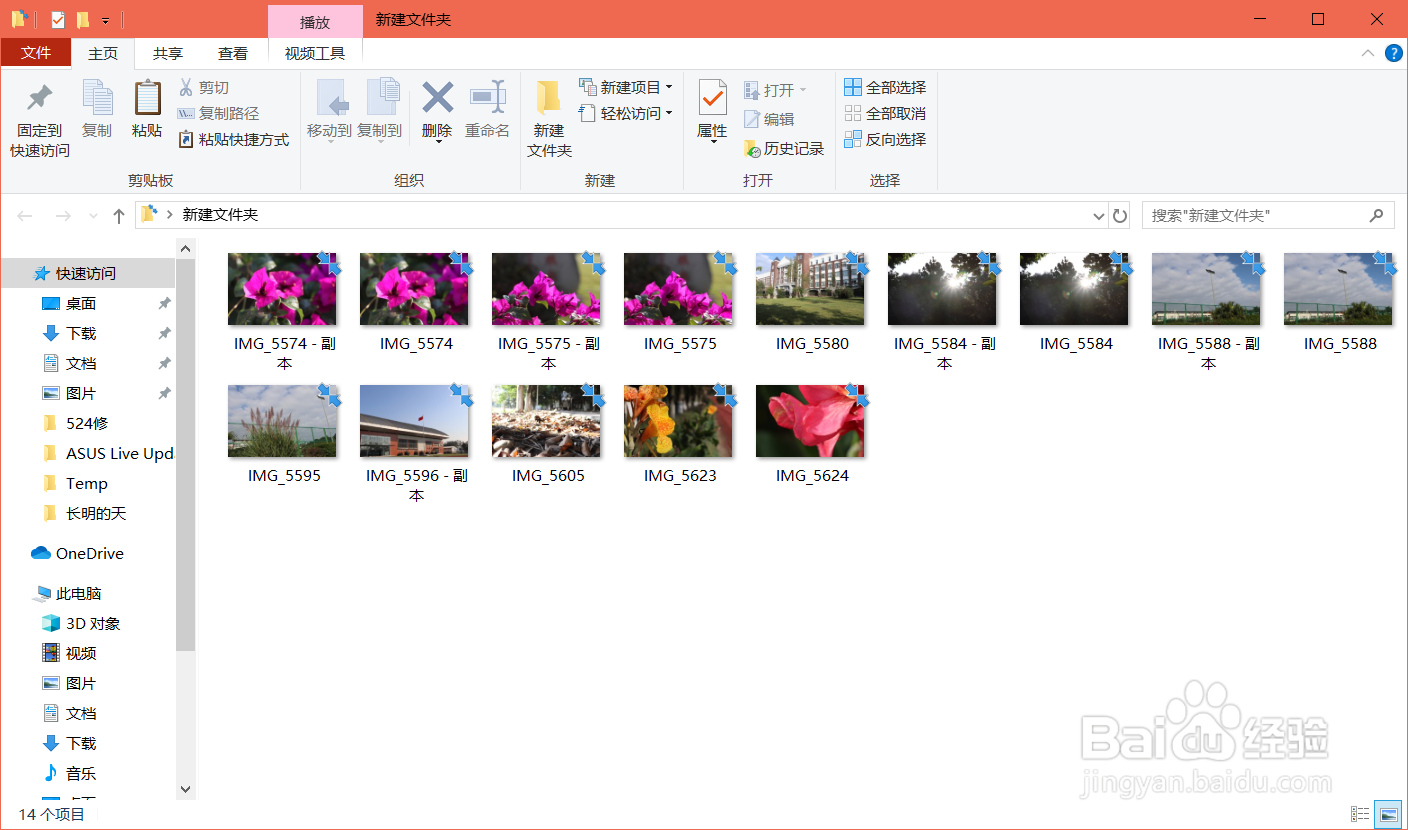Select IMG_5580 building thumbnail
This screenshot has width=1408, height=830.
coord(810,289)
